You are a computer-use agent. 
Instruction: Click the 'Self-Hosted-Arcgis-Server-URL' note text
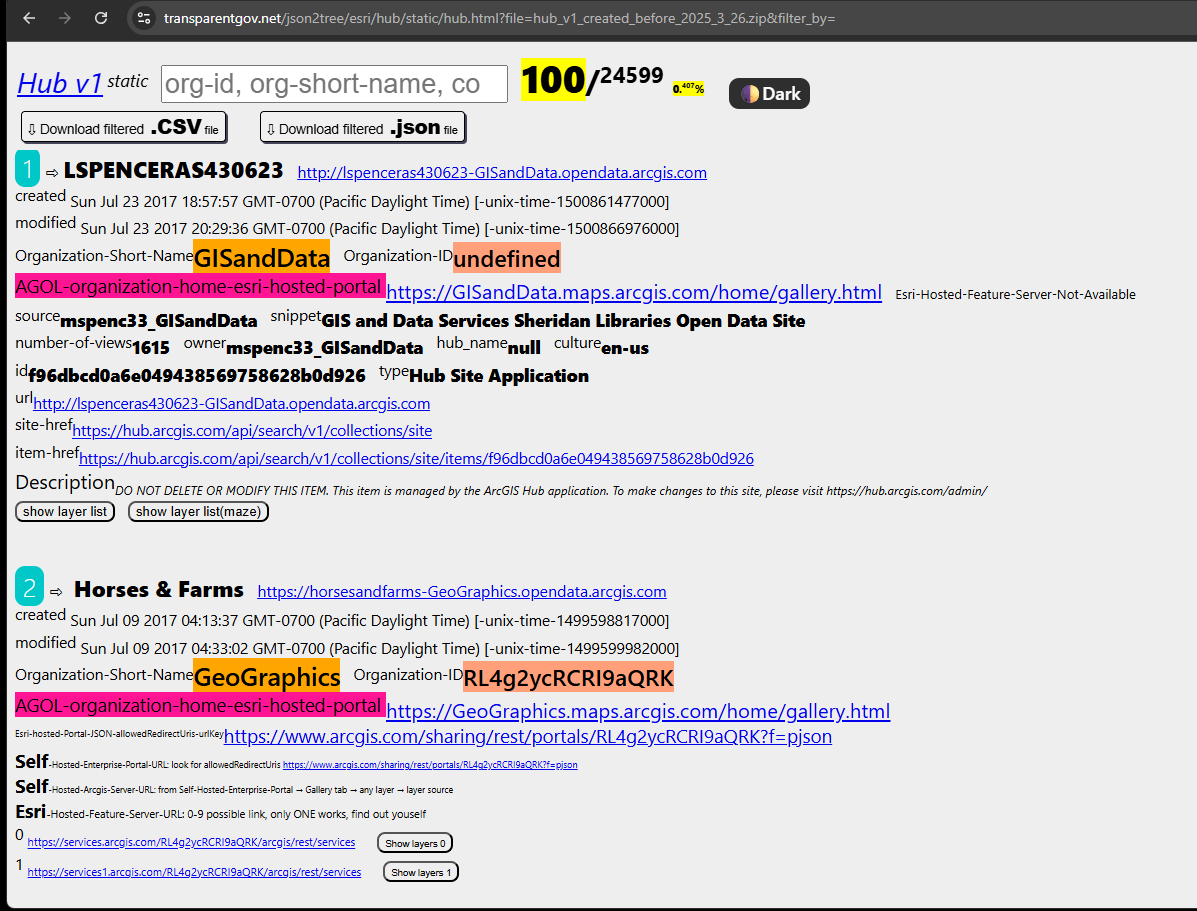tap(234, 787)
